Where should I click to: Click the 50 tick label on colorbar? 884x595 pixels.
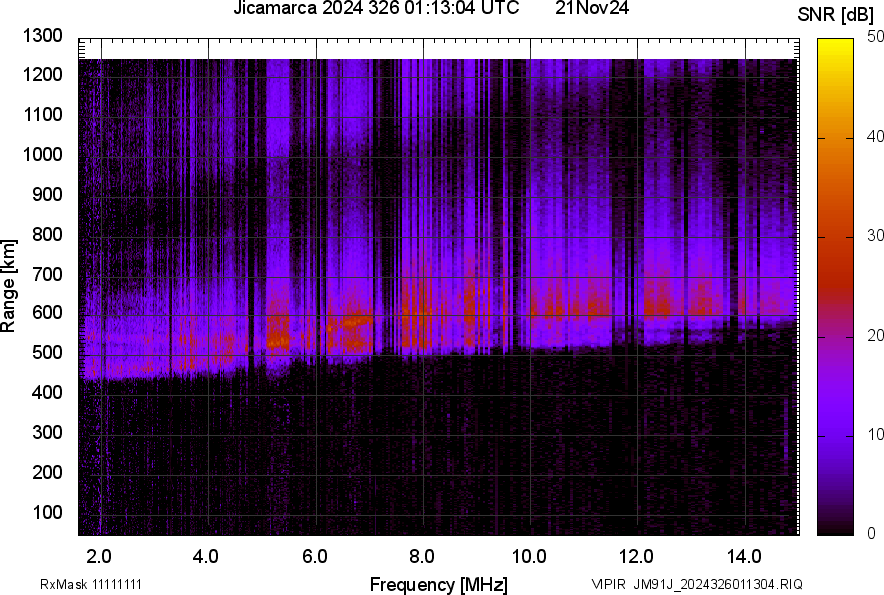(x=877, y=37)
